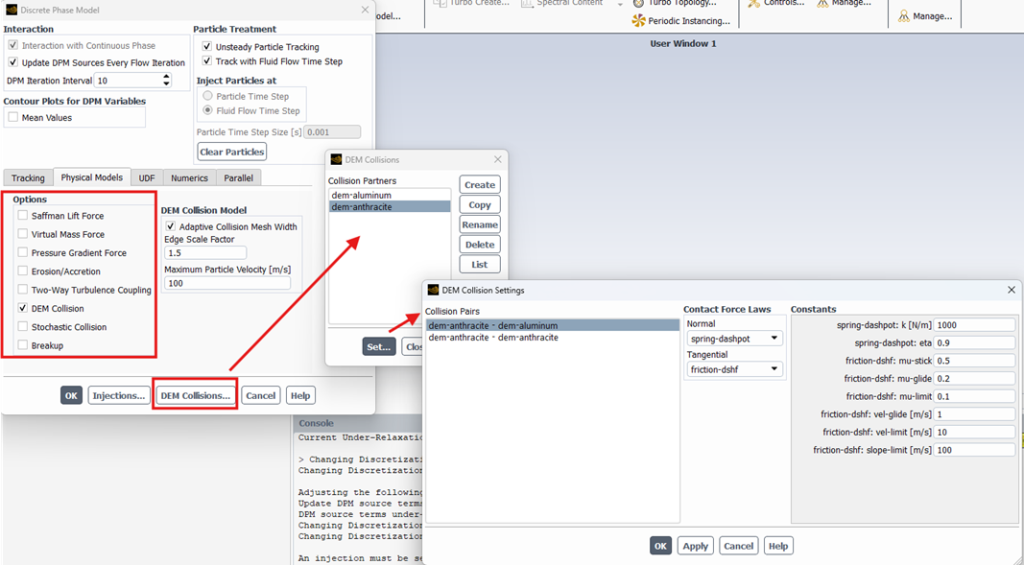Image resolution: width=1024 pixels, height=565 pixels.
Task: Click the Periodic Instancing ribbon icon
Action: coord(638,21)
